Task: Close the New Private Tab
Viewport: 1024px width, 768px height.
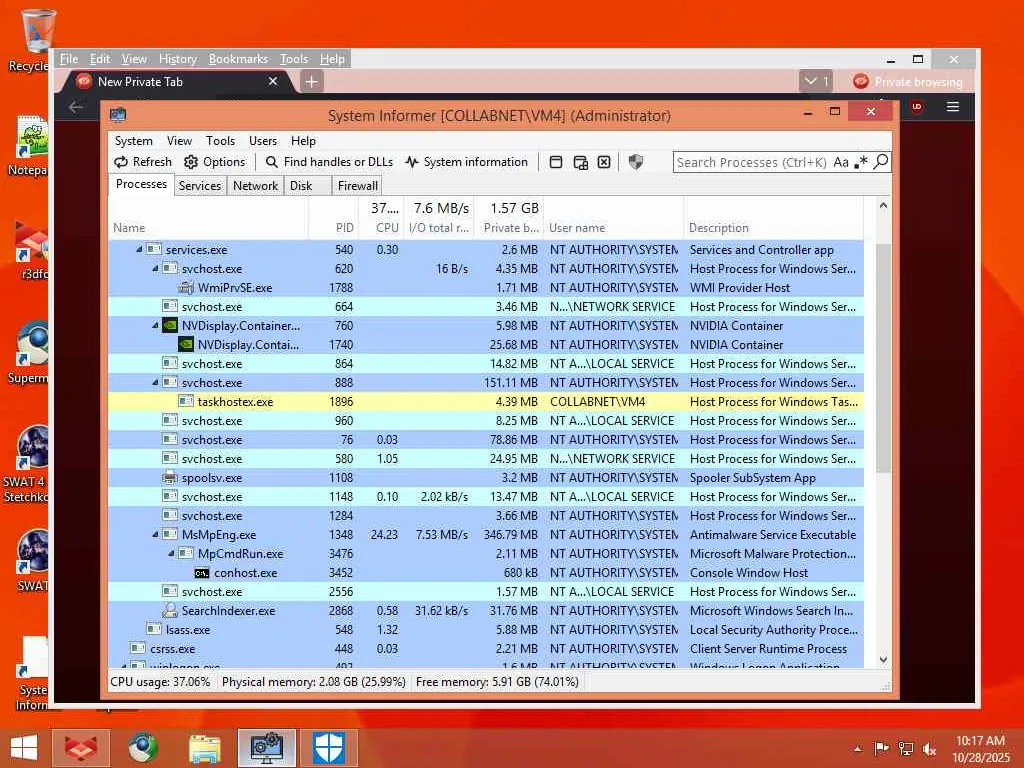Action: coord(273,81)
